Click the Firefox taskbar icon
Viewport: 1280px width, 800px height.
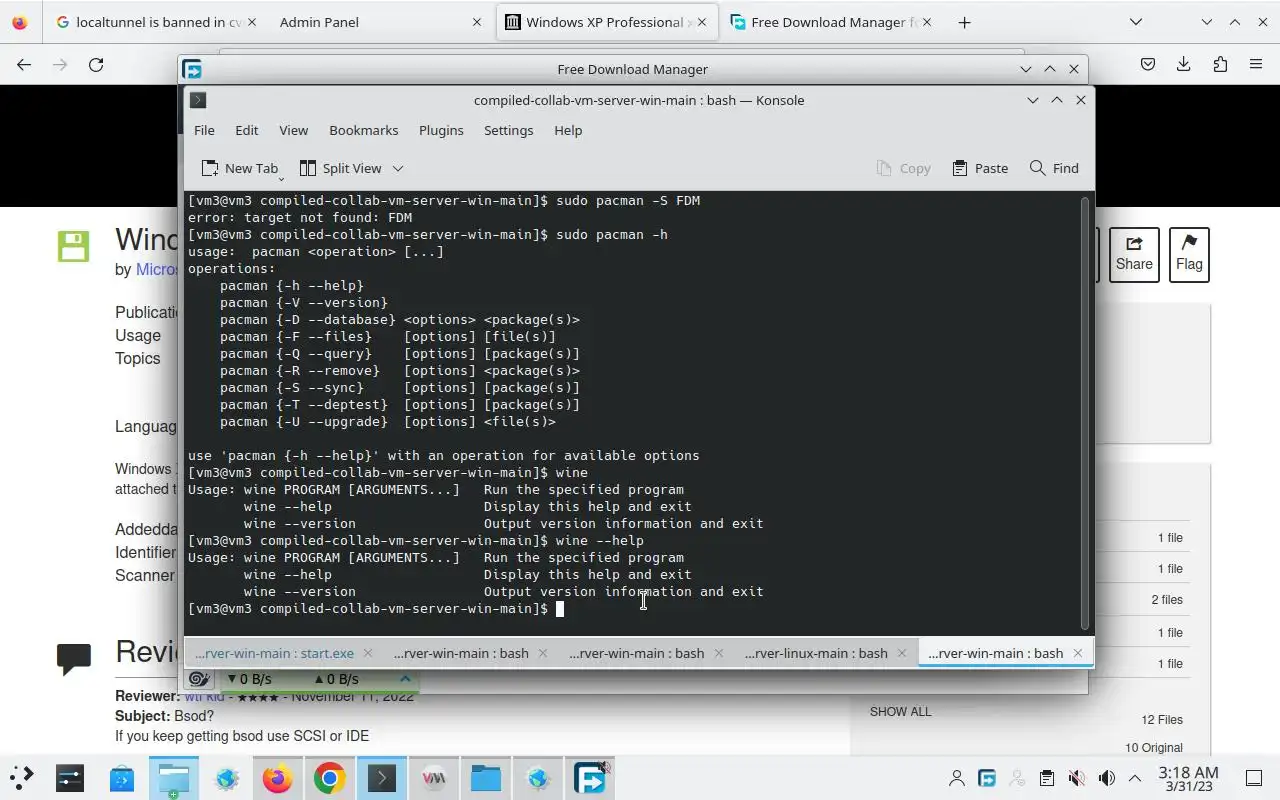(278, 778)
